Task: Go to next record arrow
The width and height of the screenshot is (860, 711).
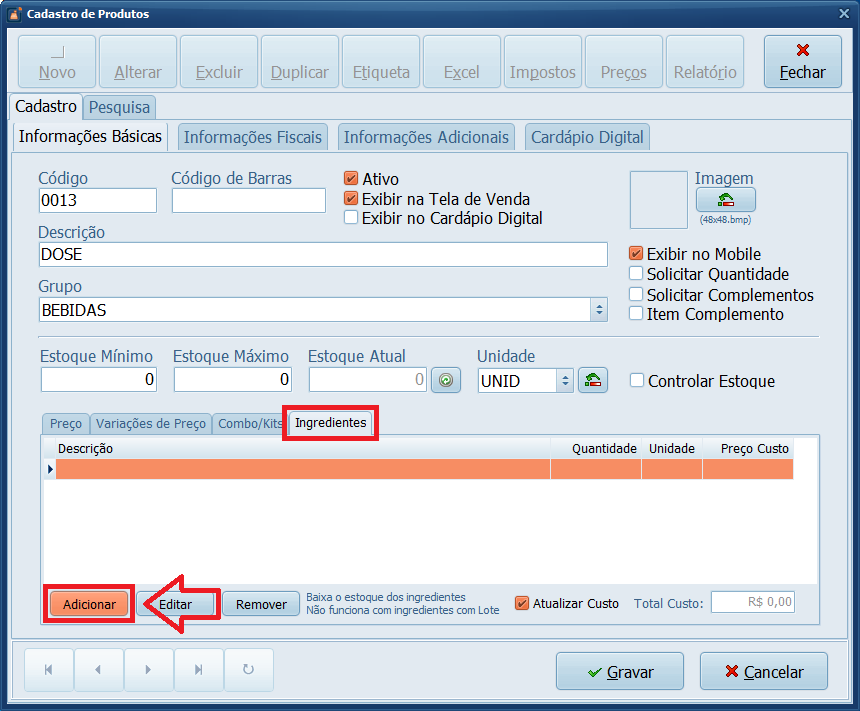Action: click(148, 671)
